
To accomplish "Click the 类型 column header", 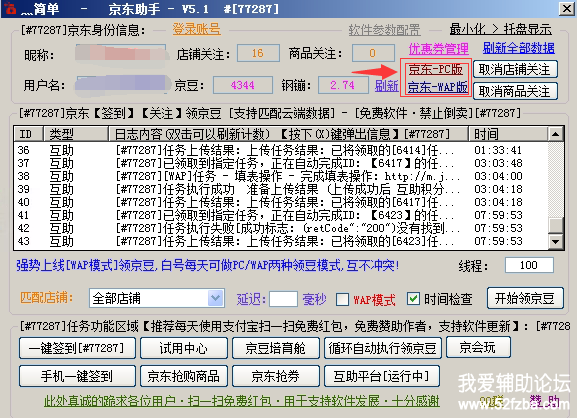I will point(76,134).
